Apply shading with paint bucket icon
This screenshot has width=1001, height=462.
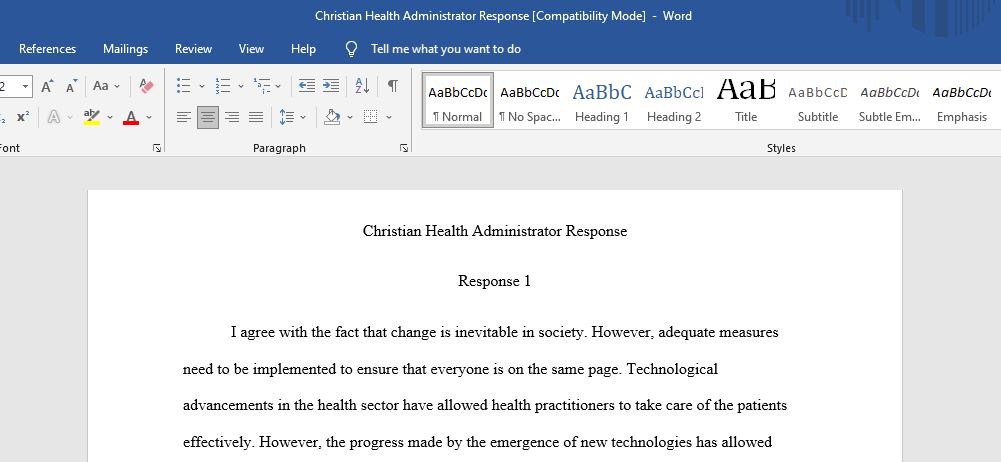coord(332,117)
